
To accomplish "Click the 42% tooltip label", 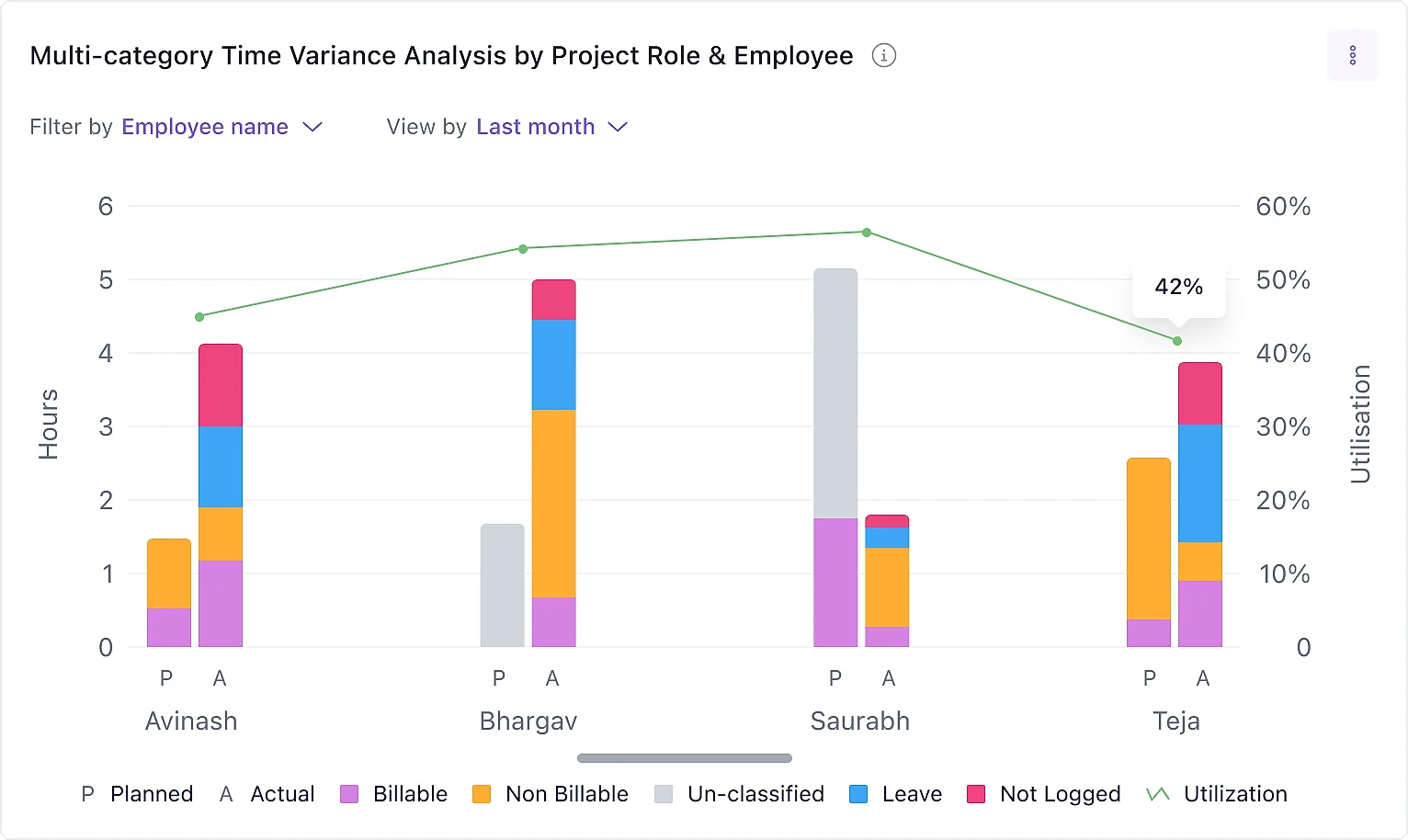I will (x=1179, y=287).
